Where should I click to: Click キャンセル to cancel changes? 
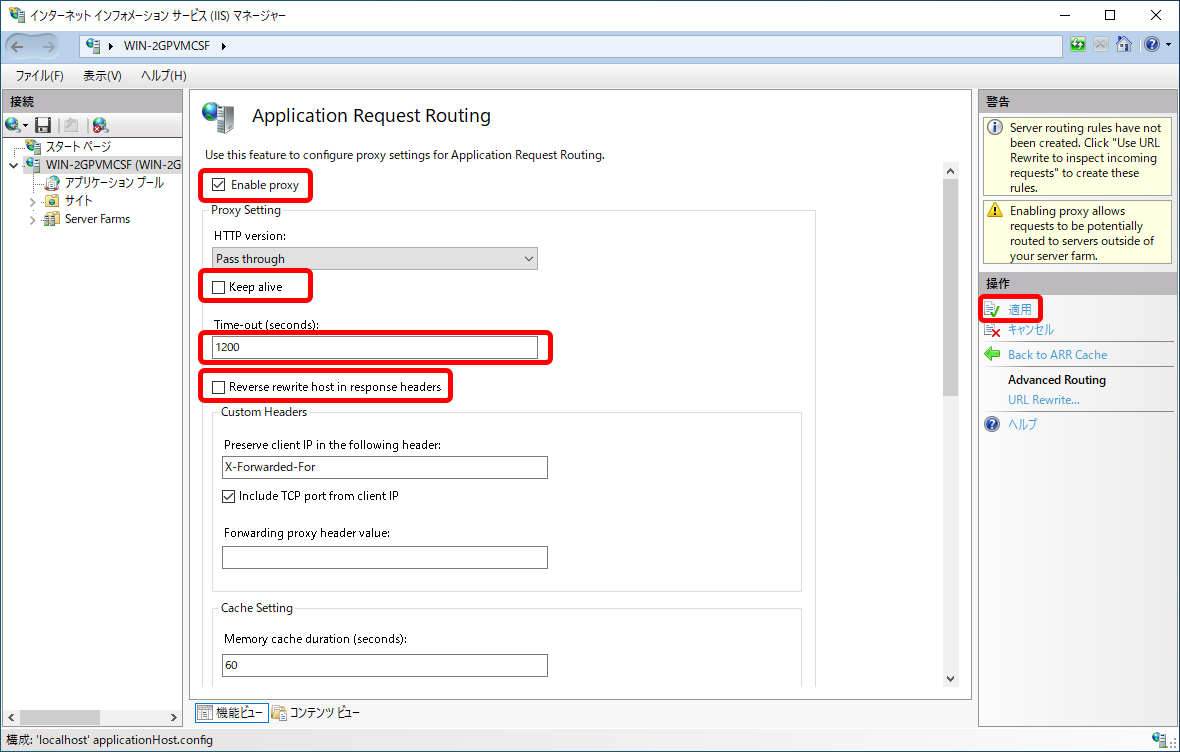[1030, 330]
